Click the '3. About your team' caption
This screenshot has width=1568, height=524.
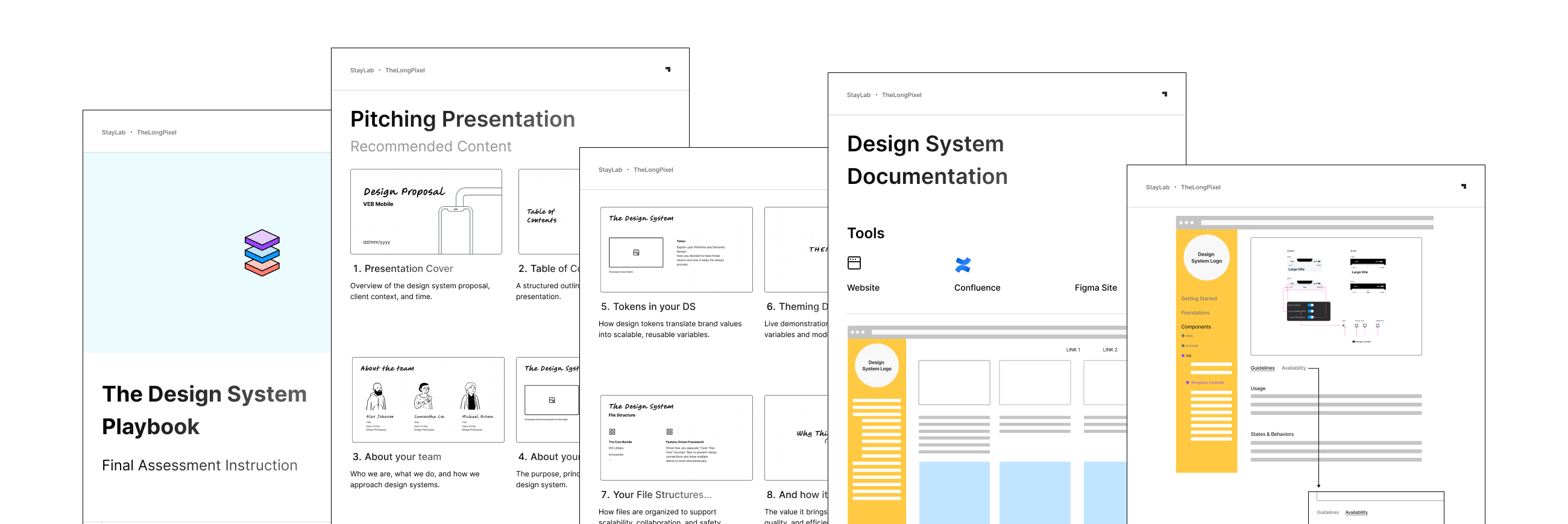tap(396, 456)
